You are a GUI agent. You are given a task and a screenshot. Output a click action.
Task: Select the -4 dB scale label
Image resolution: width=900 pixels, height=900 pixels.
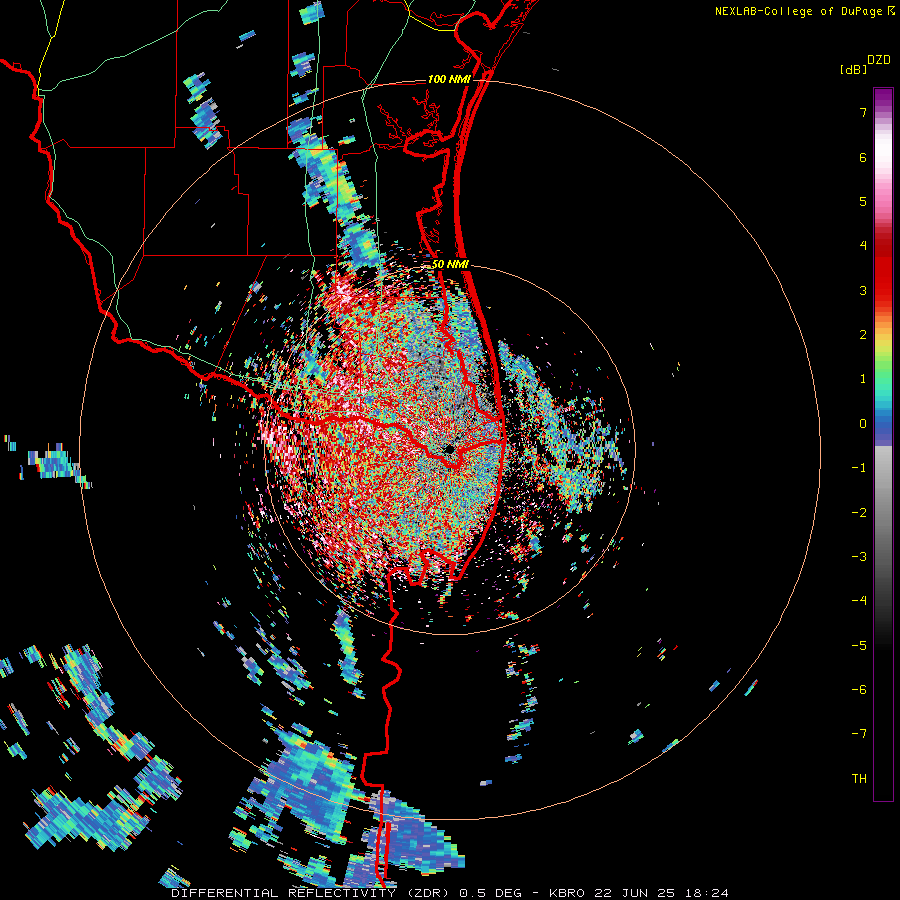(x=859, y=601)
